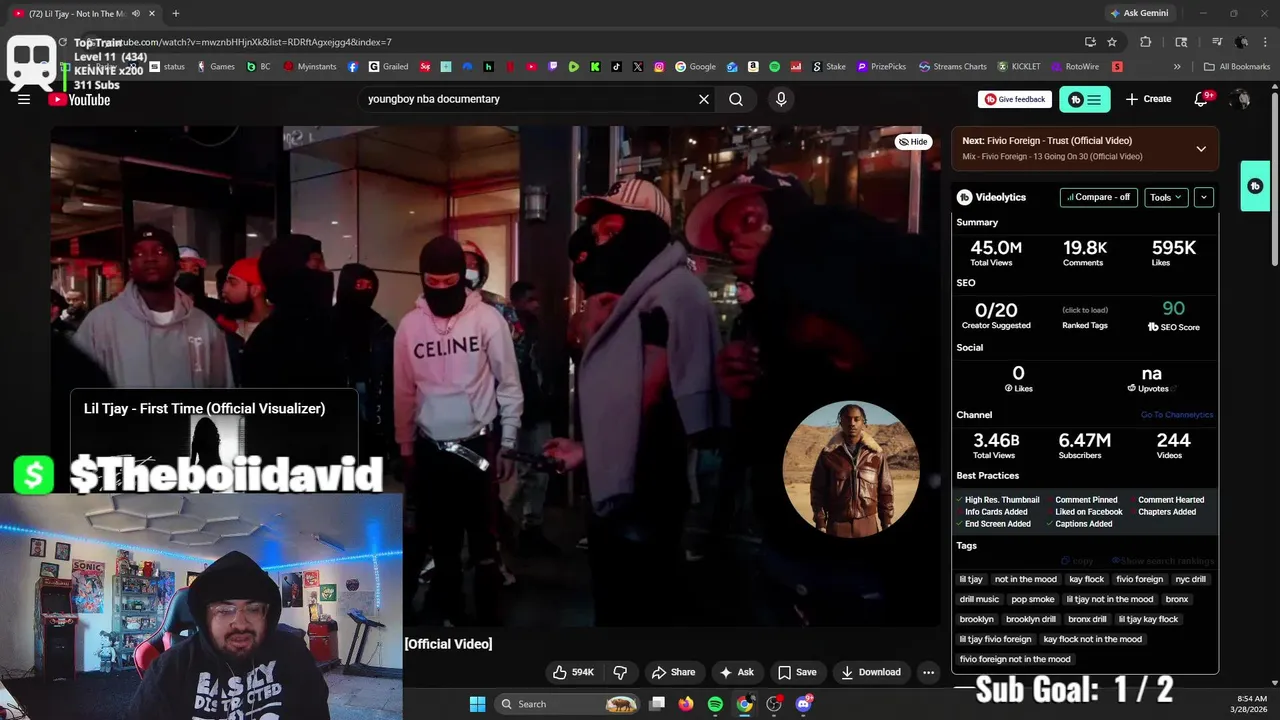Open Lil Tjay First Time visualizer card

[x=214, y=440]
